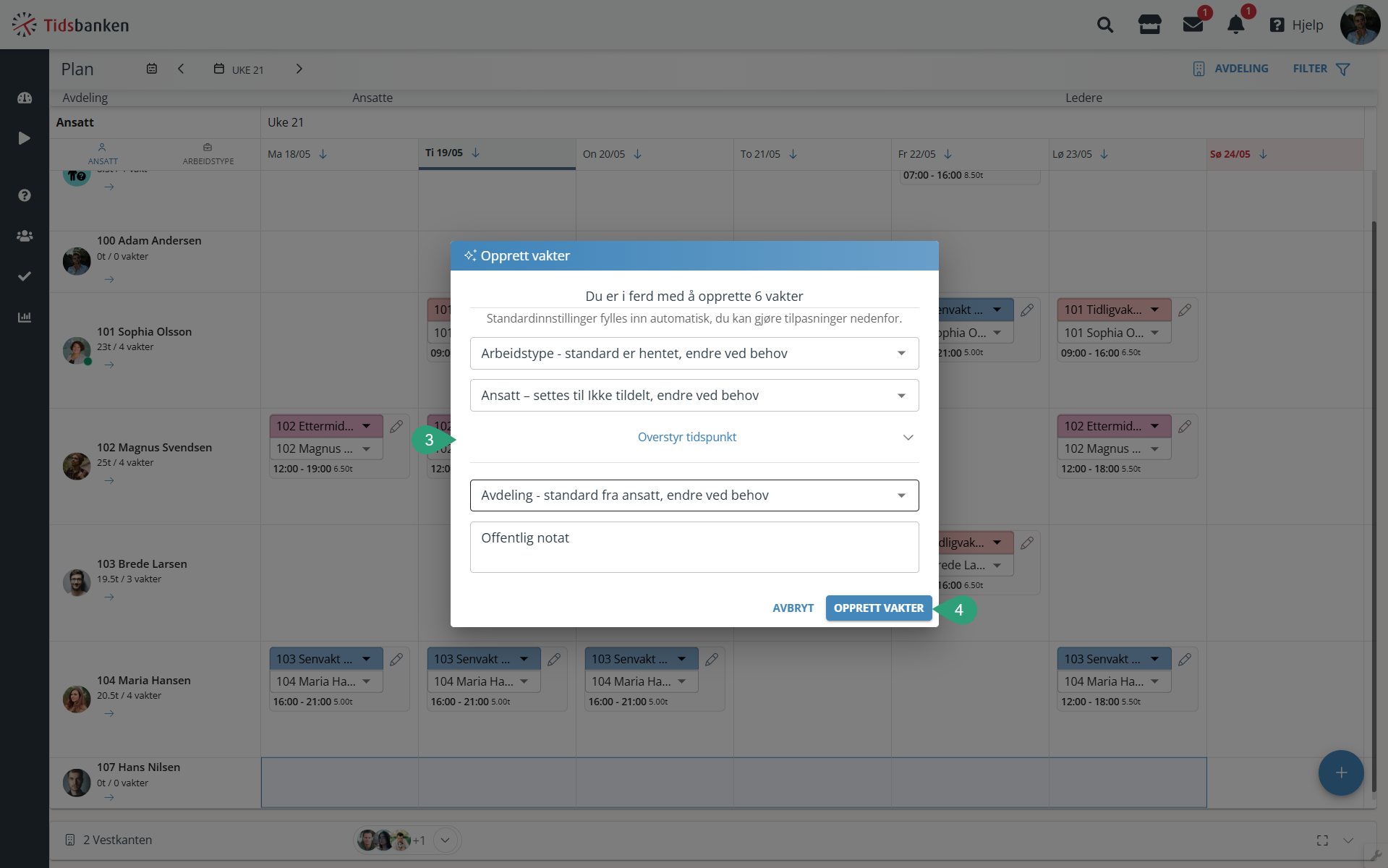Open the search magnifier icon
The width and height of the screenshot is (1388, 868).
1104,25
